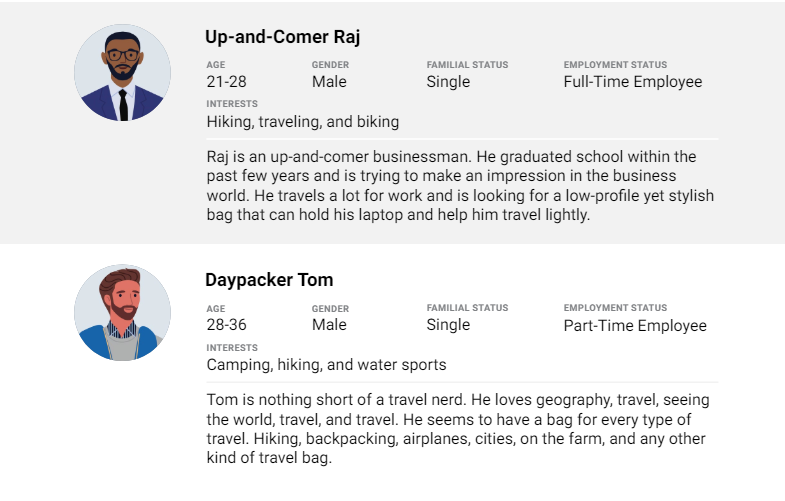This screenshot has width=785, height=501.
Task: Select the Daypacker Tom heading
Action: coord(269,279)
